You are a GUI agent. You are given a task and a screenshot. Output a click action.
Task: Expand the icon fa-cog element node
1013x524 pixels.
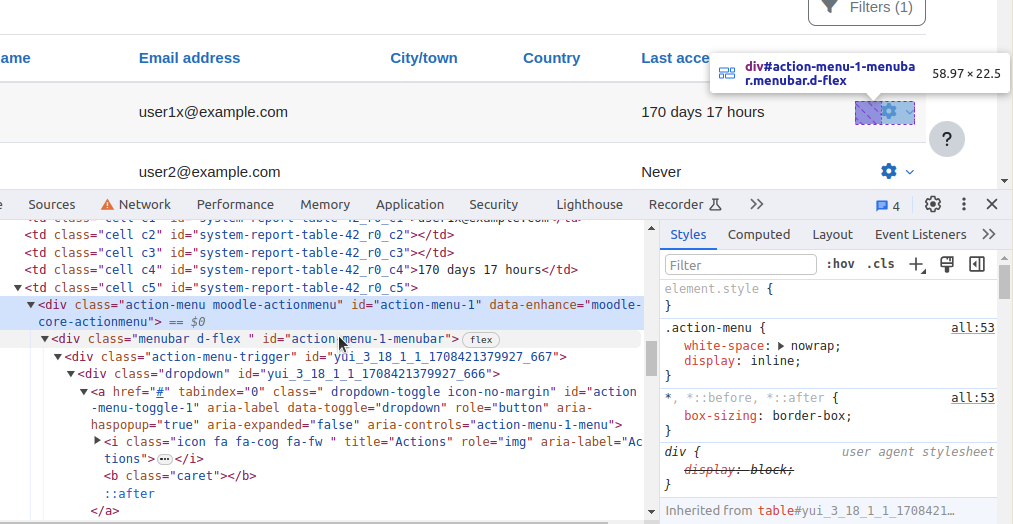[98, 441]
